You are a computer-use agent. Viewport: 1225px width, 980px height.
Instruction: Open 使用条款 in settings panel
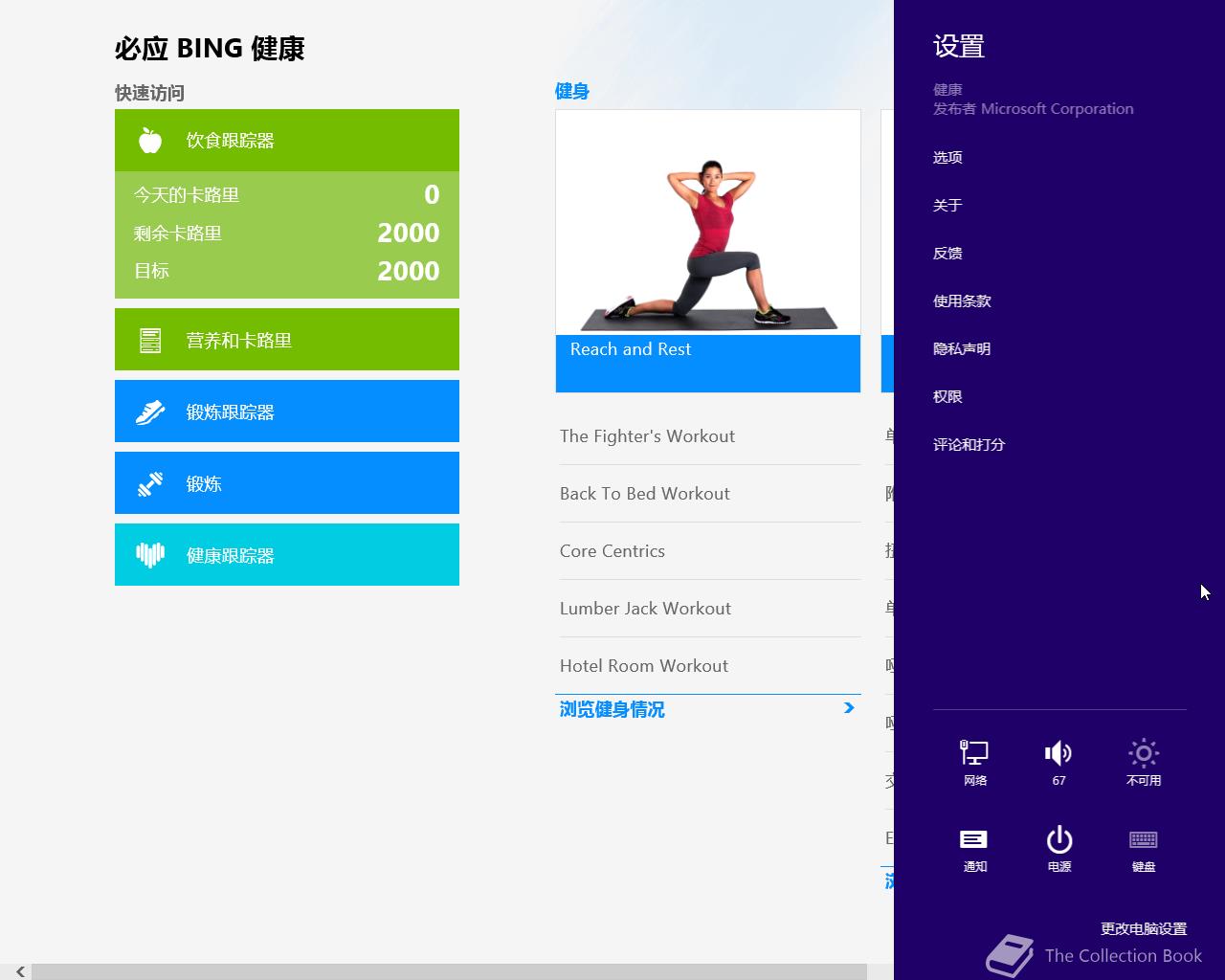[x=962, y=301]
